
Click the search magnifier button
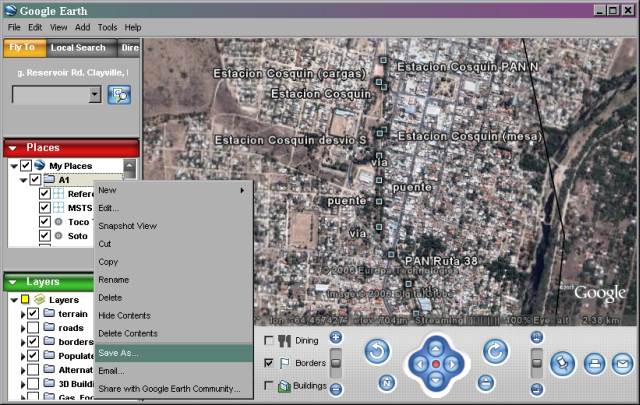click(x=119, y=95)
